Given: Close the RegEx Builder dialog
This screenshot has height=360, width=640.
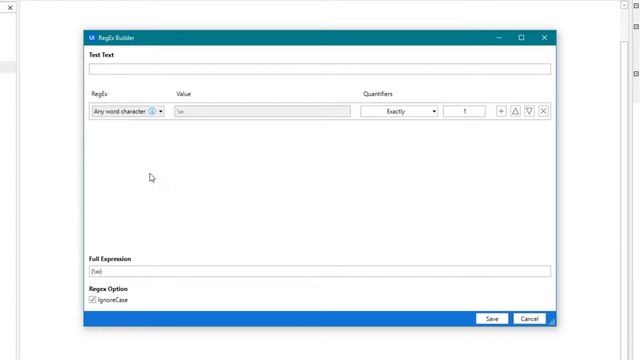Looking at the screenshot, I should [x=544, y=38].
